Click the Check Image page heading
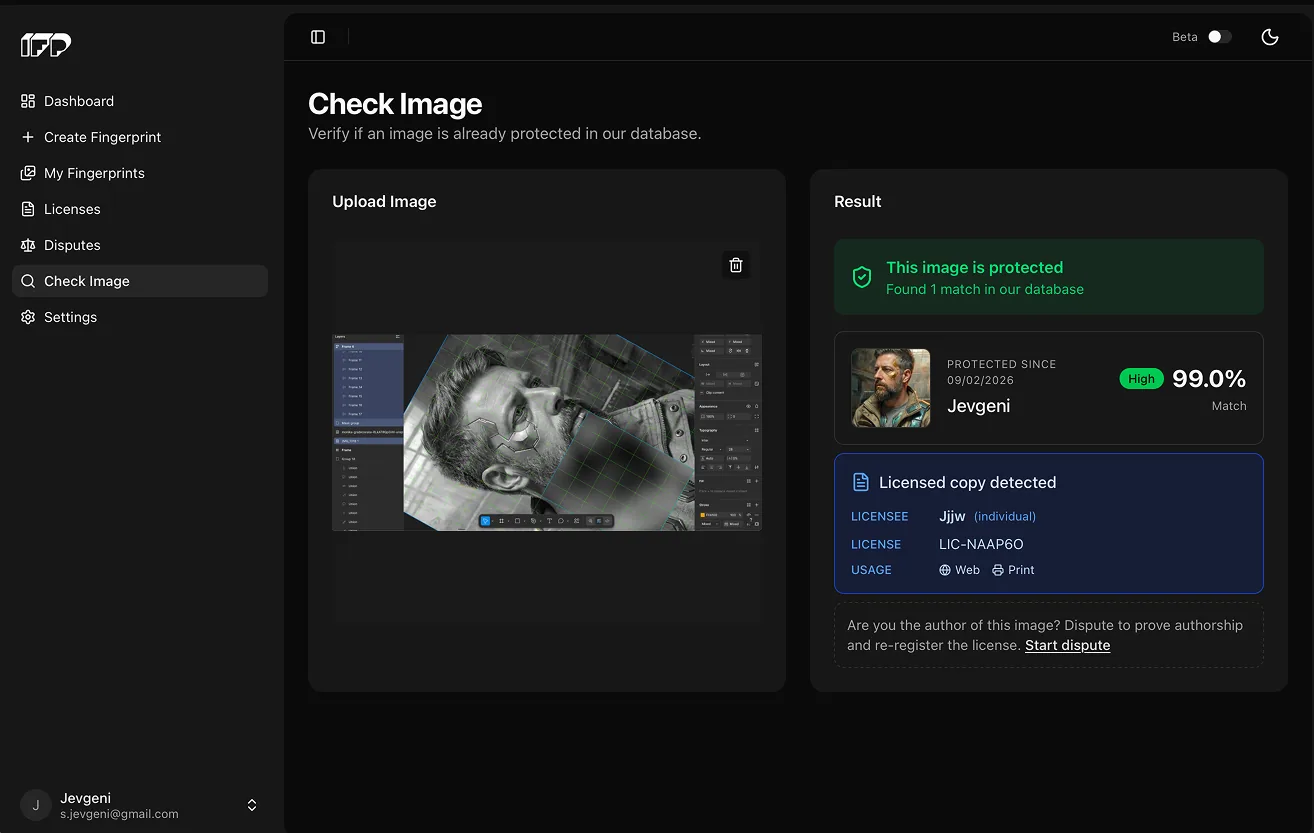The image size is (1314, 833). 395,104
